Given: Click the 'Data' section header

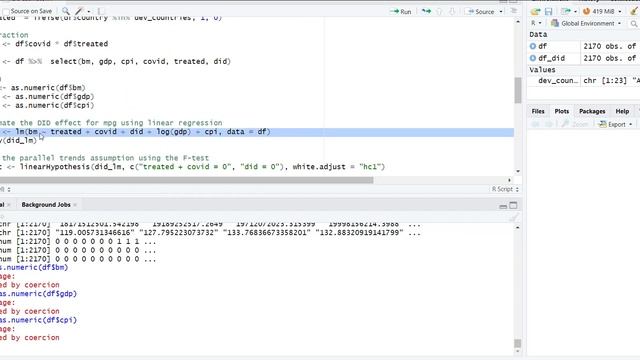Looking at the screenshot, I should point(538,34).
